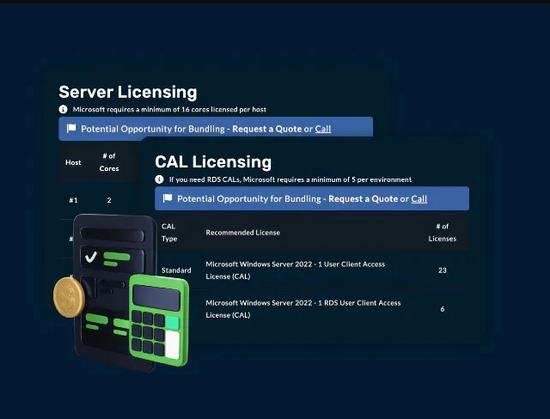Click Call link in CAL Licensing banner
Image resolution: width=550 pixels, height=419 pixels.
419,199
